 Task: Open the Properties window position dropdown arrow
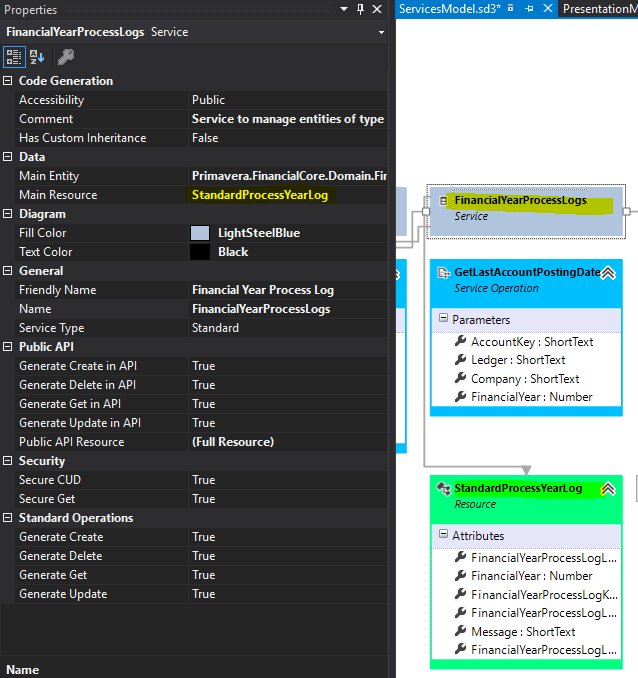click(344, 9)
